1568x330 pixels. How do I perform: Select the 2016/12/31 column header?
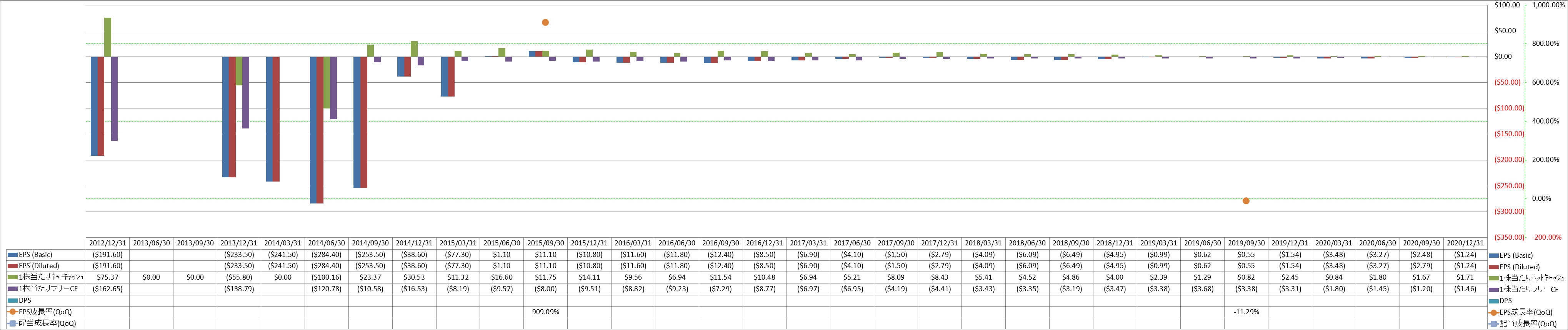click(x=765, y=243)
